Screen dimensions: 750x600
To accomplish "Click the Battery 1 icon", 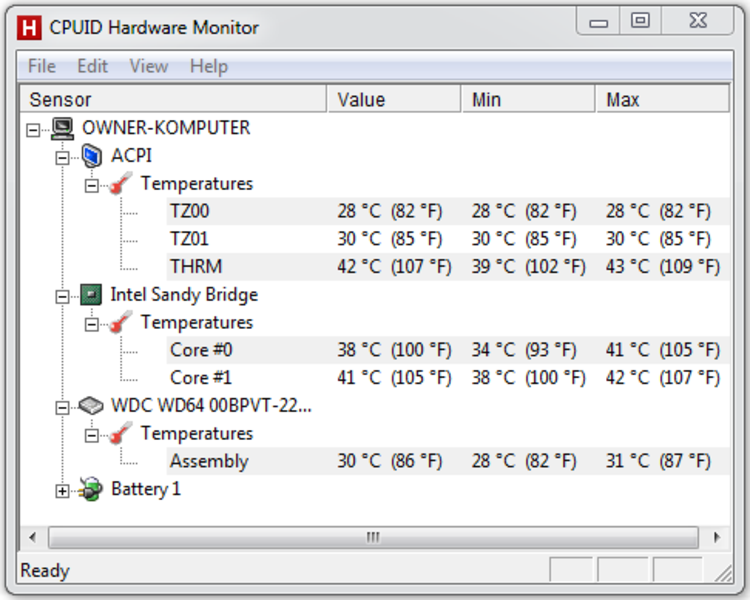I will (x=91, y=489).
